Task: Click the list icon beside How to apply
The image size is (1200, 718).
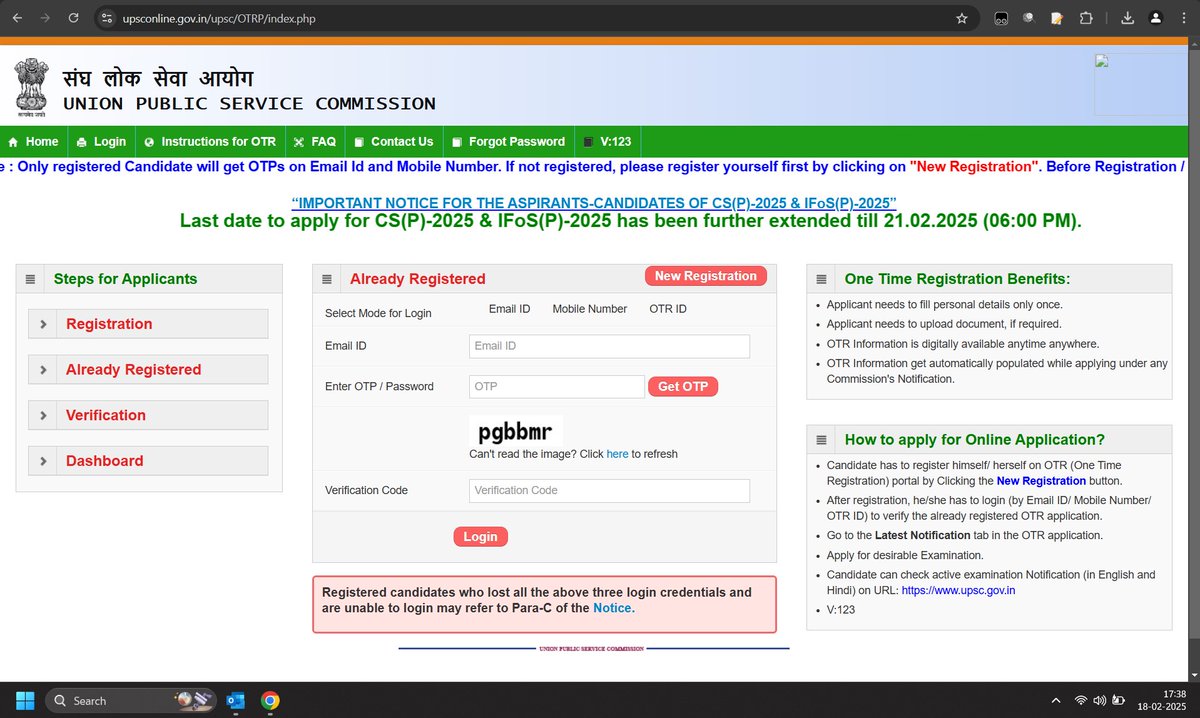Action: (x=821, y=440)
